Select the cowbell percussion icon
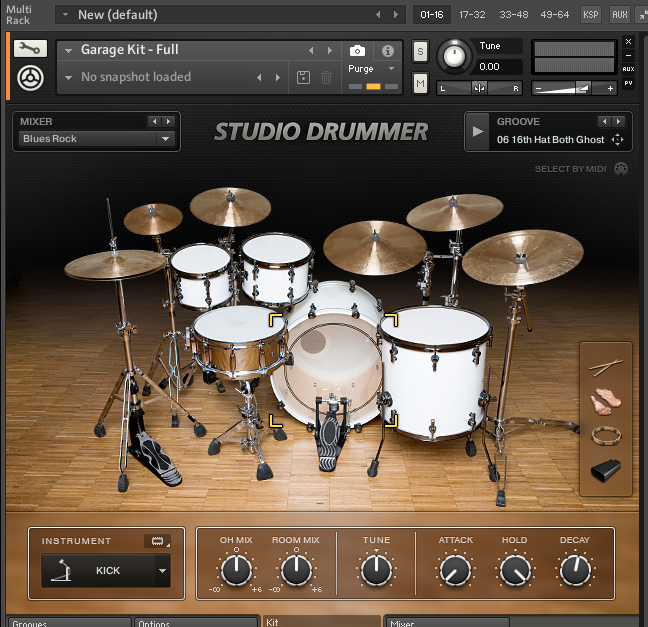This screenshot has width=648, height=627. click(606, 471)
